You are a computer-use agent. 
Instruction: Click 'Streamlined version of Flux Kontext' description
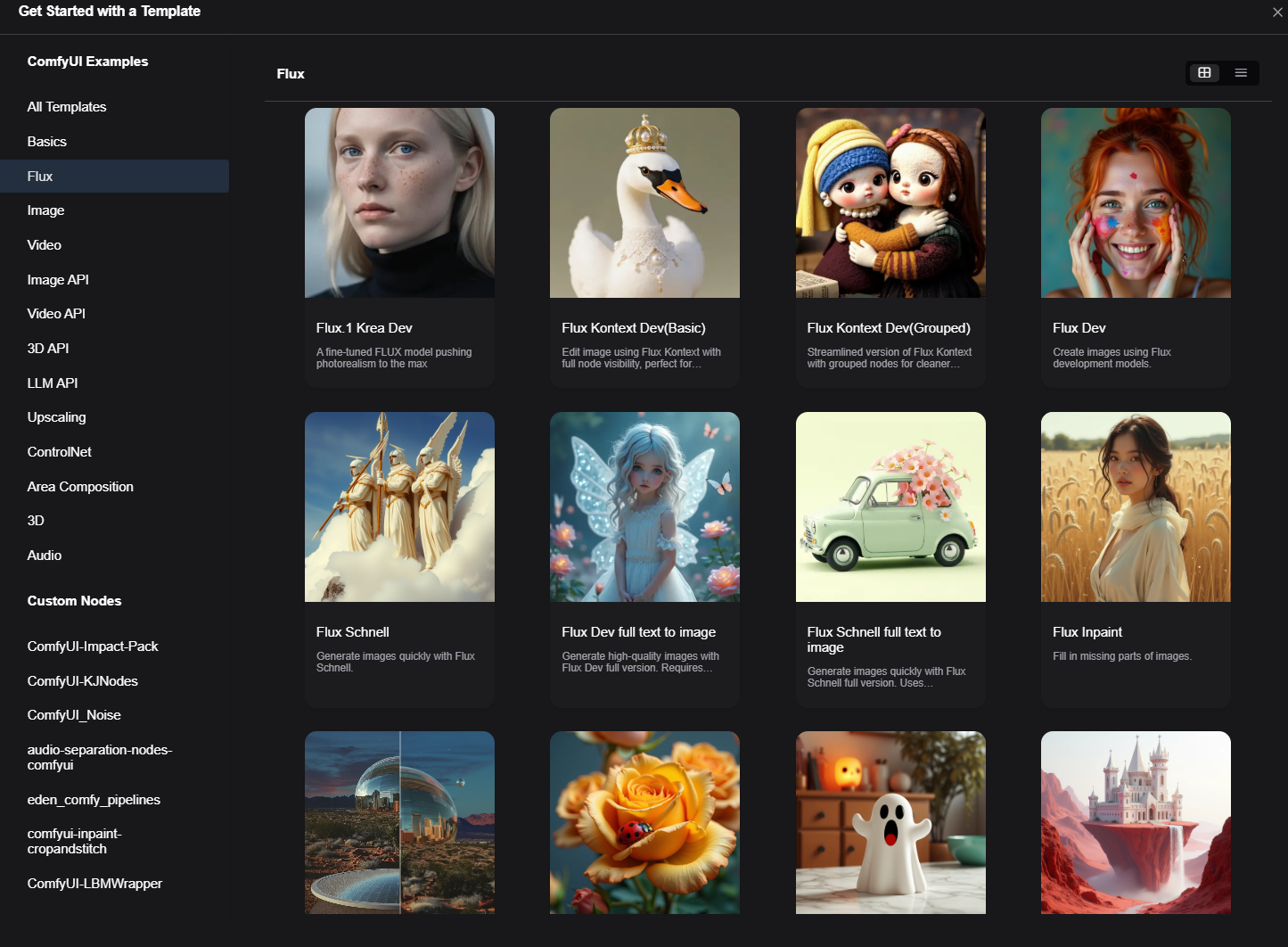pos(890,358)
